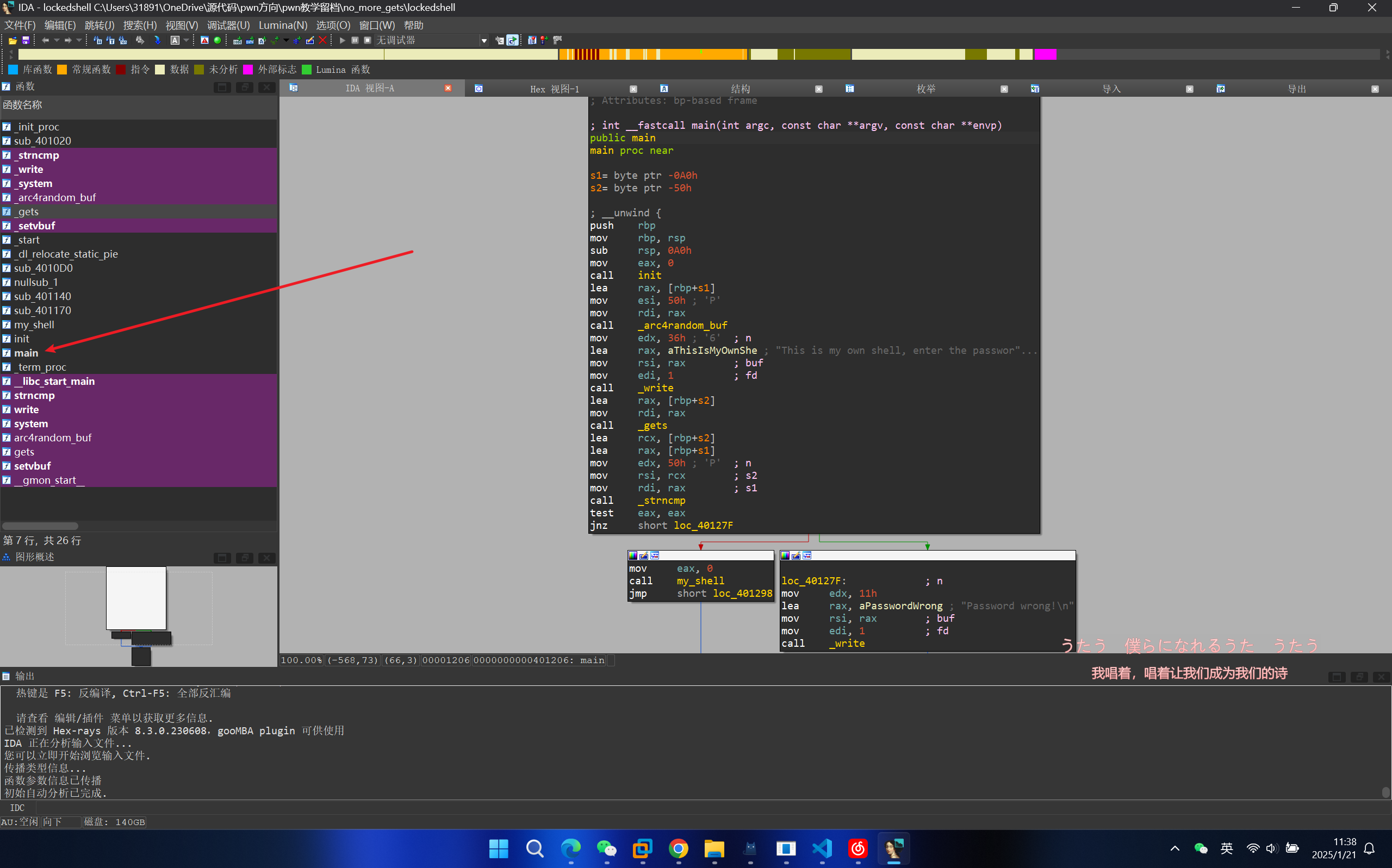Viewport: 1392px width, 868px height.
Task: Click the stop process button
Action: point(368,40)
